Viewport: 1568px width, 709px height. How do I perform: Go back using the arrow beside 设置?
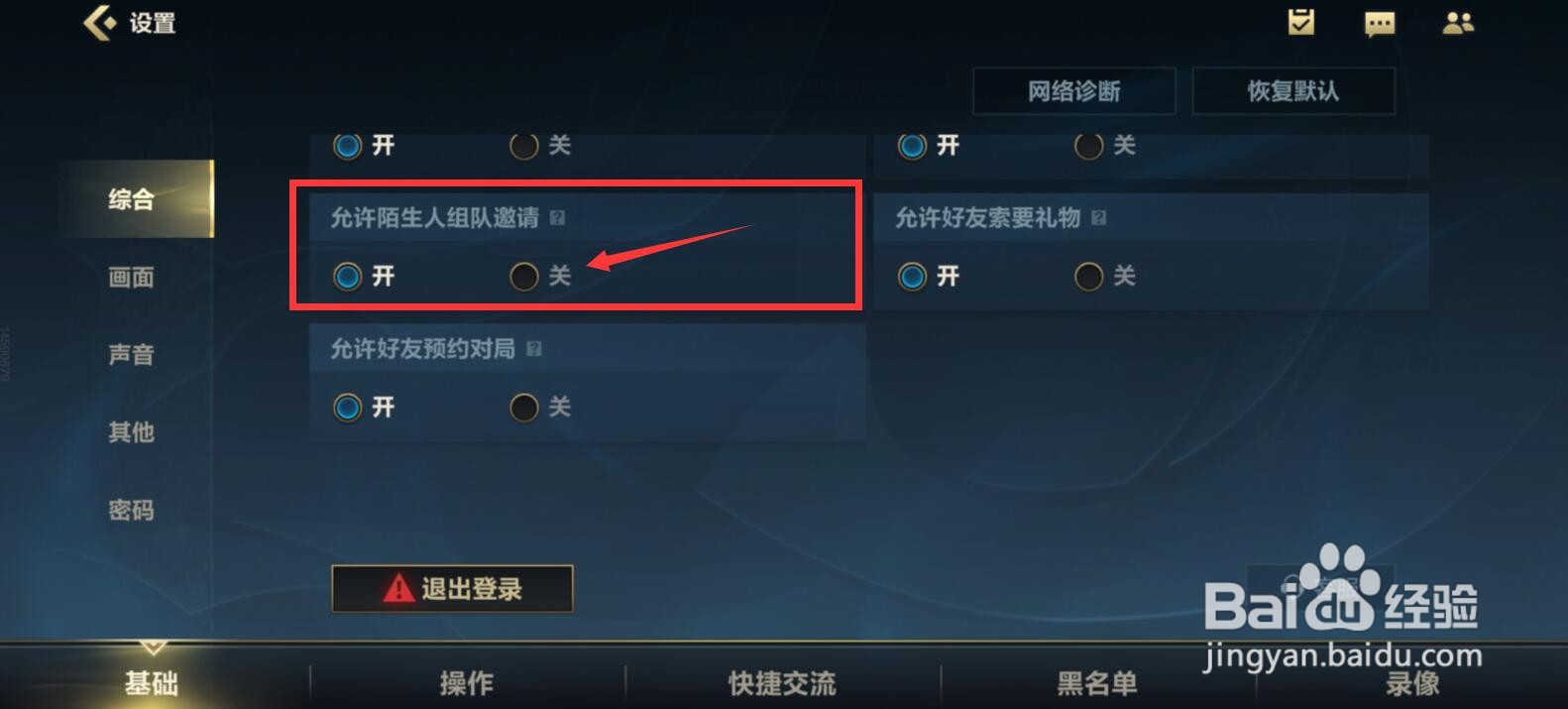(x=100, y=22)
